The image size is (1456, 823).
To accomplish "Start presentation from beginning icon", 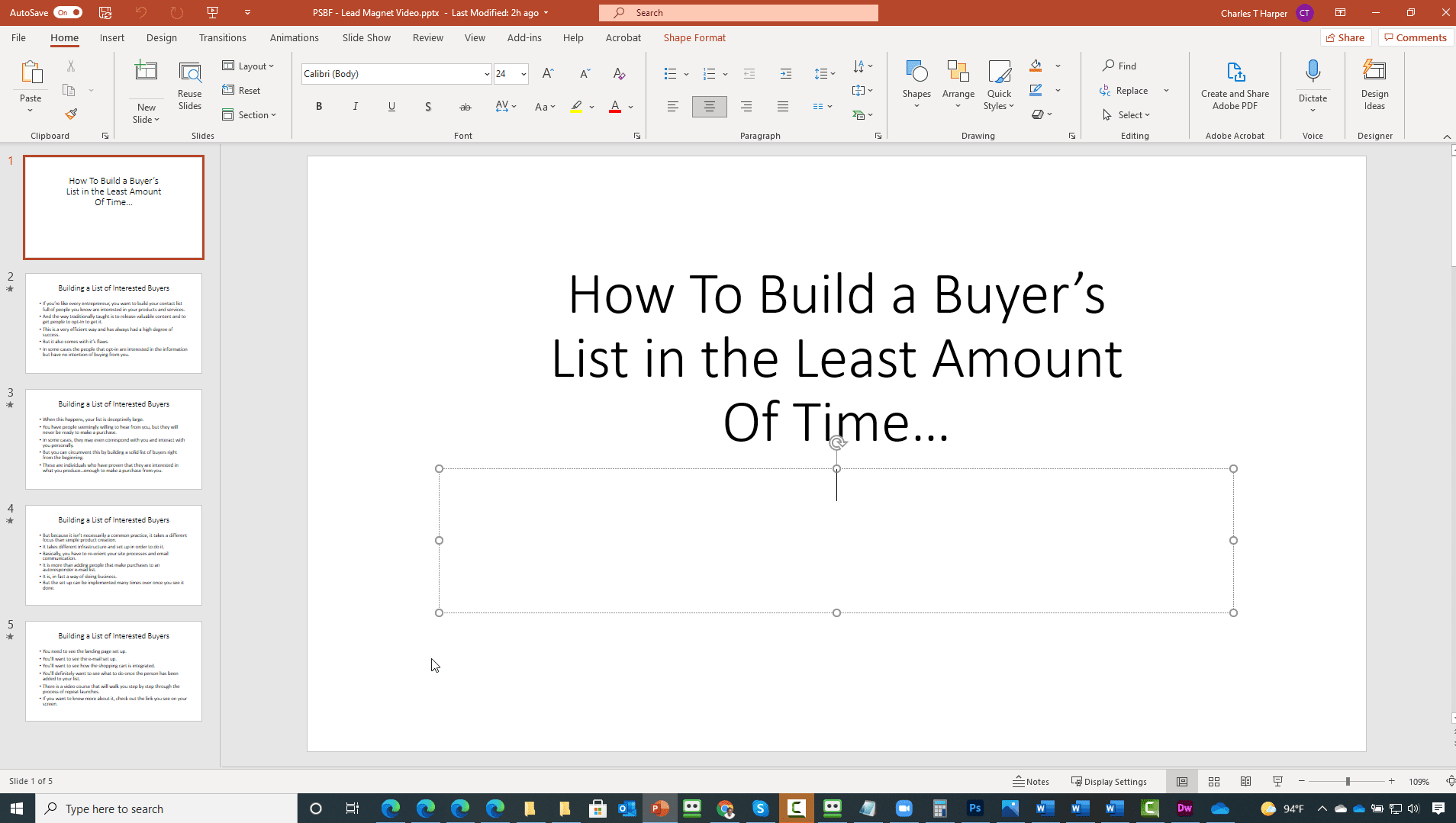I will [x=212, y=13].
